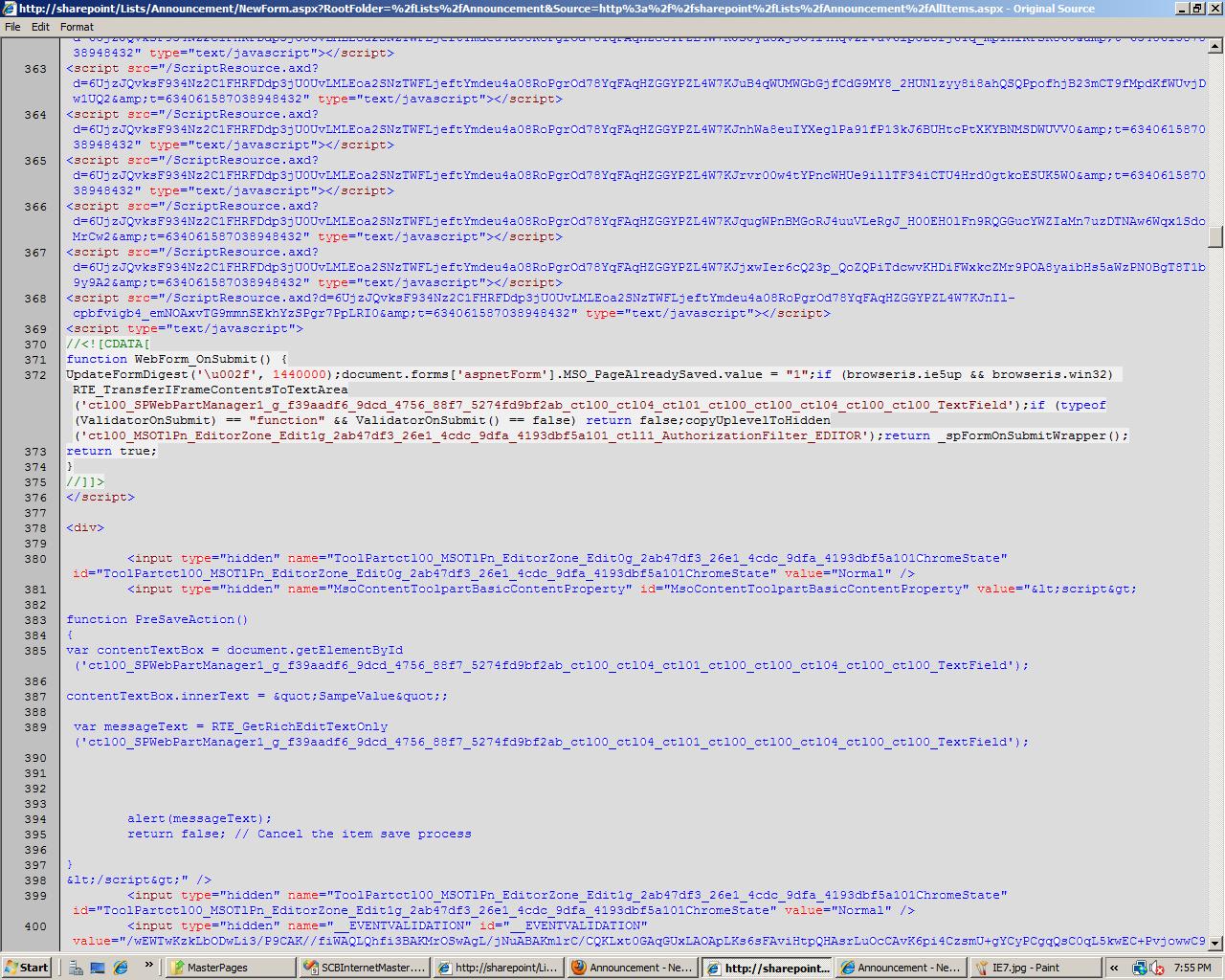Click Show Desktop quick launch icon

pos(98,968)
